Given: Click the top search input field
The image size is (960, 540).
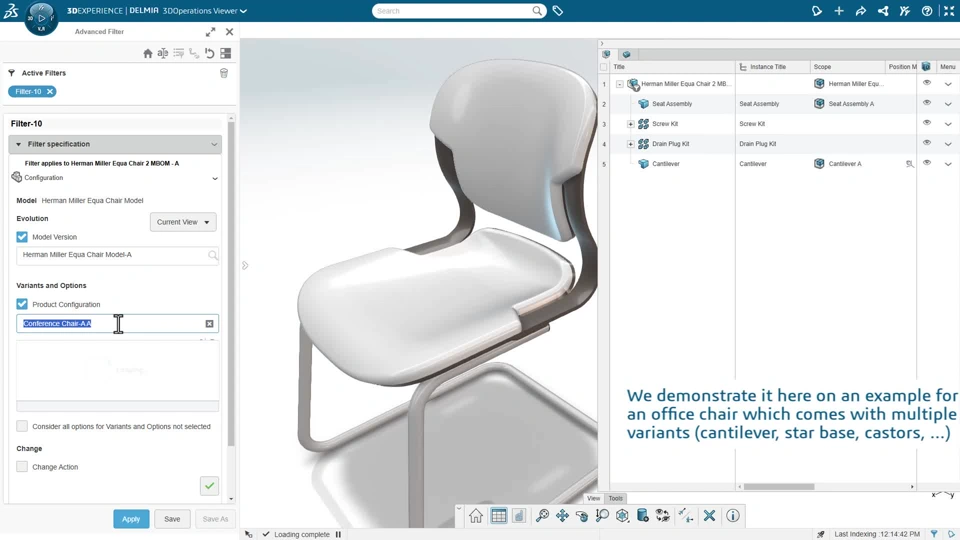Looking at the screenshot, I should click(452, 11).
